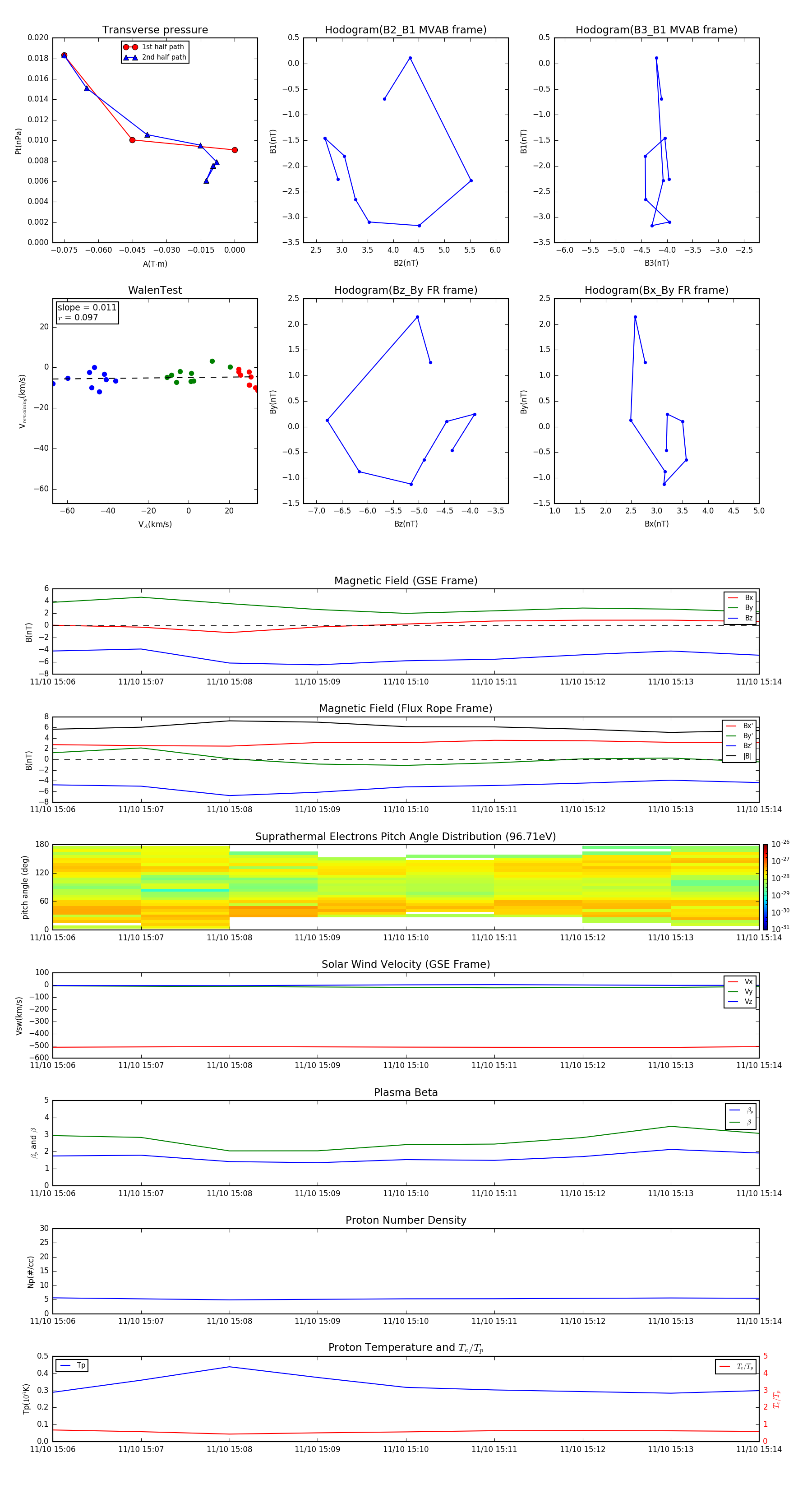Screen dimensions: 812x1489
Task: Click the |B| legend entry
Action: (739, 756)
